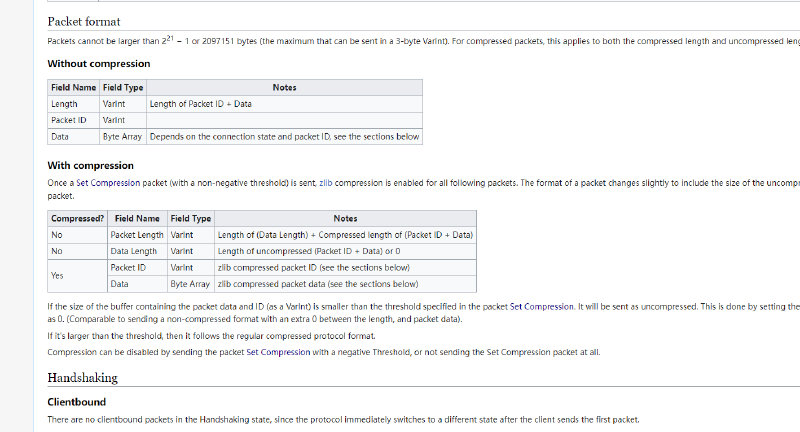Click the "With compression" subheading
The image size is (800, 432).
tap(91, 165)
